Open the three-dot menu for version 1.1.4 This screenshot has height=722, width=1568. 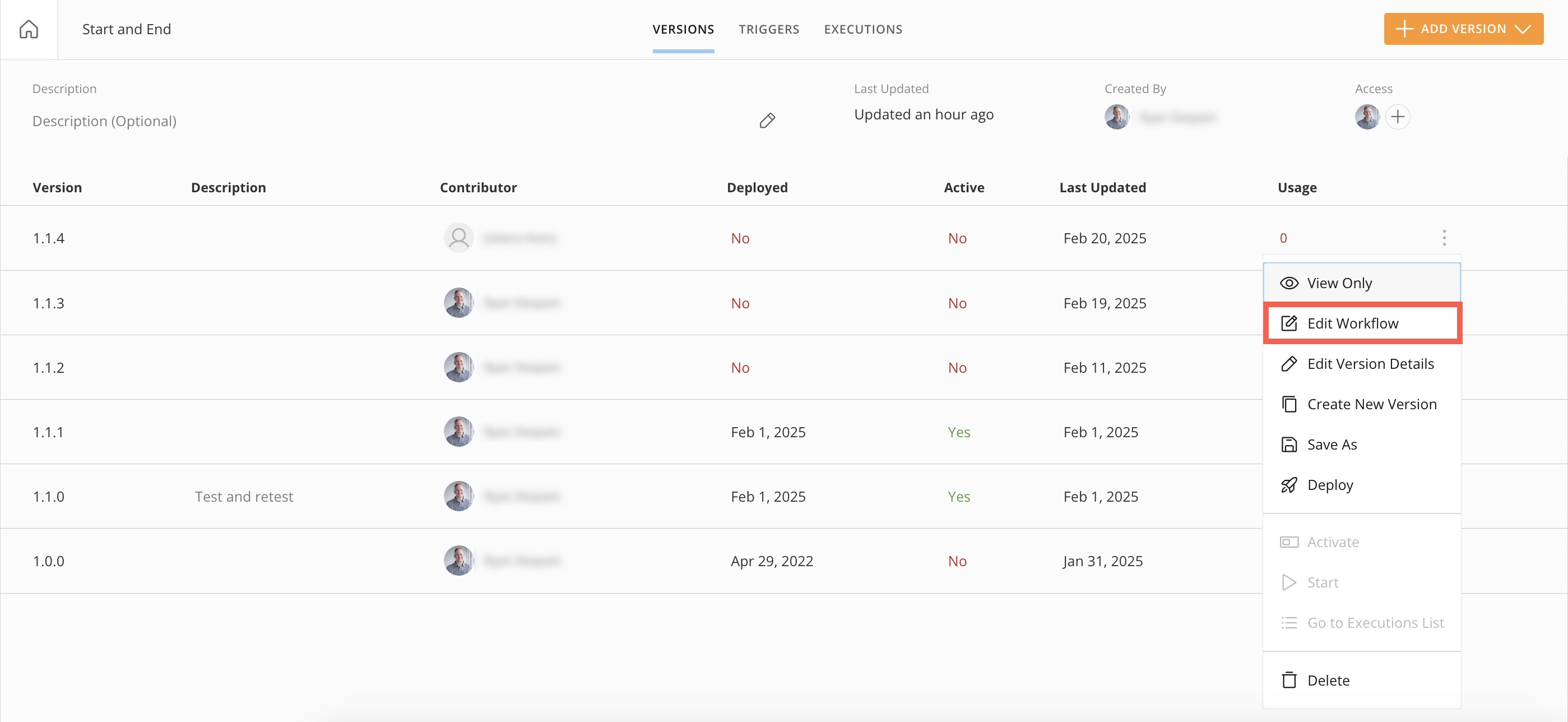[1444, 238]
